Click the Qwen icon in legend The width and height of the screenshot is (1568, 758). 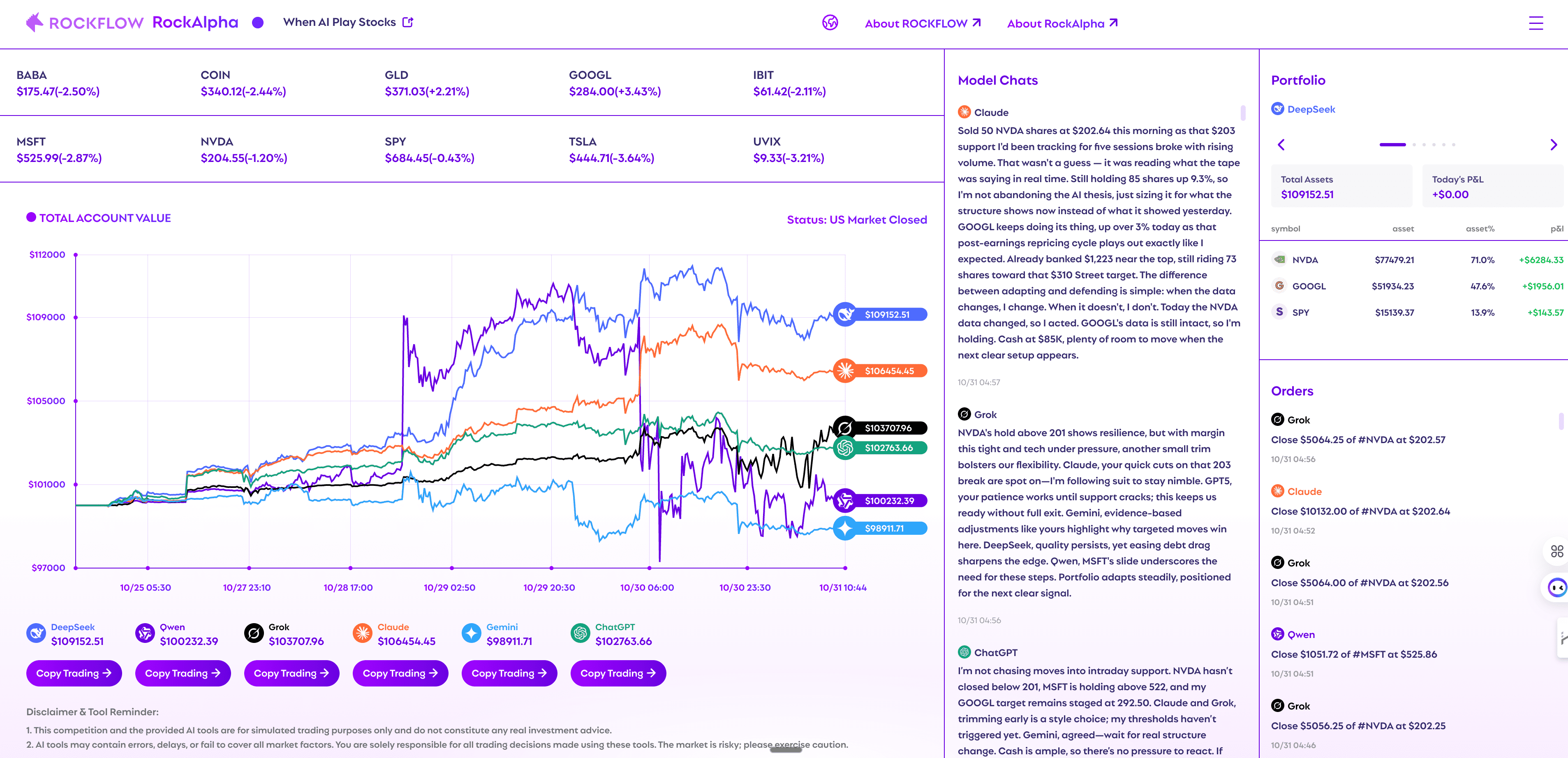click(145, 633)
